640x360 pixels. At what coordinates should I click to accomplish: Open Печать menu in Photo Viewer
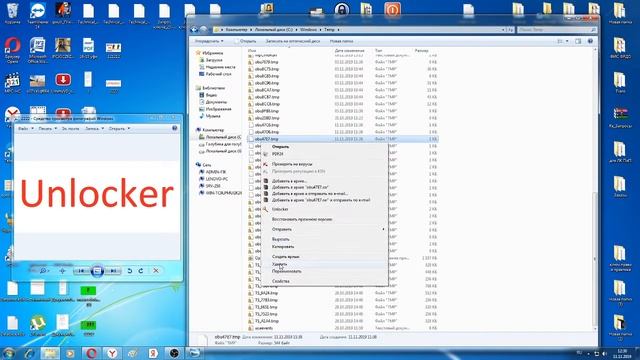point(47,129)
